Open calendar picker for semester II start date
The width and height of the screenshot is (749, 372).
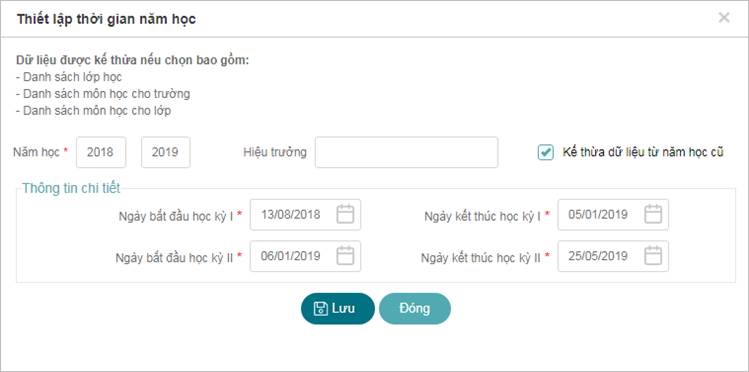coord(345,256)
